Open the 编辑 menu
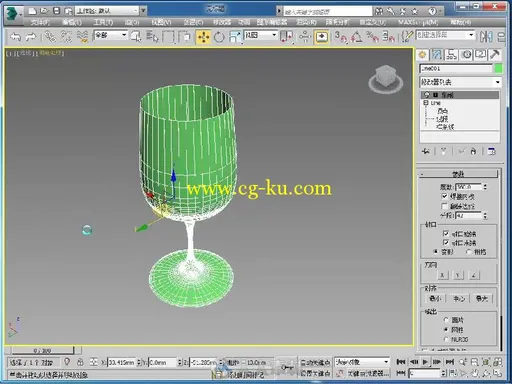The height and width of the screenshot is (384, 512). tap(72, 22)
